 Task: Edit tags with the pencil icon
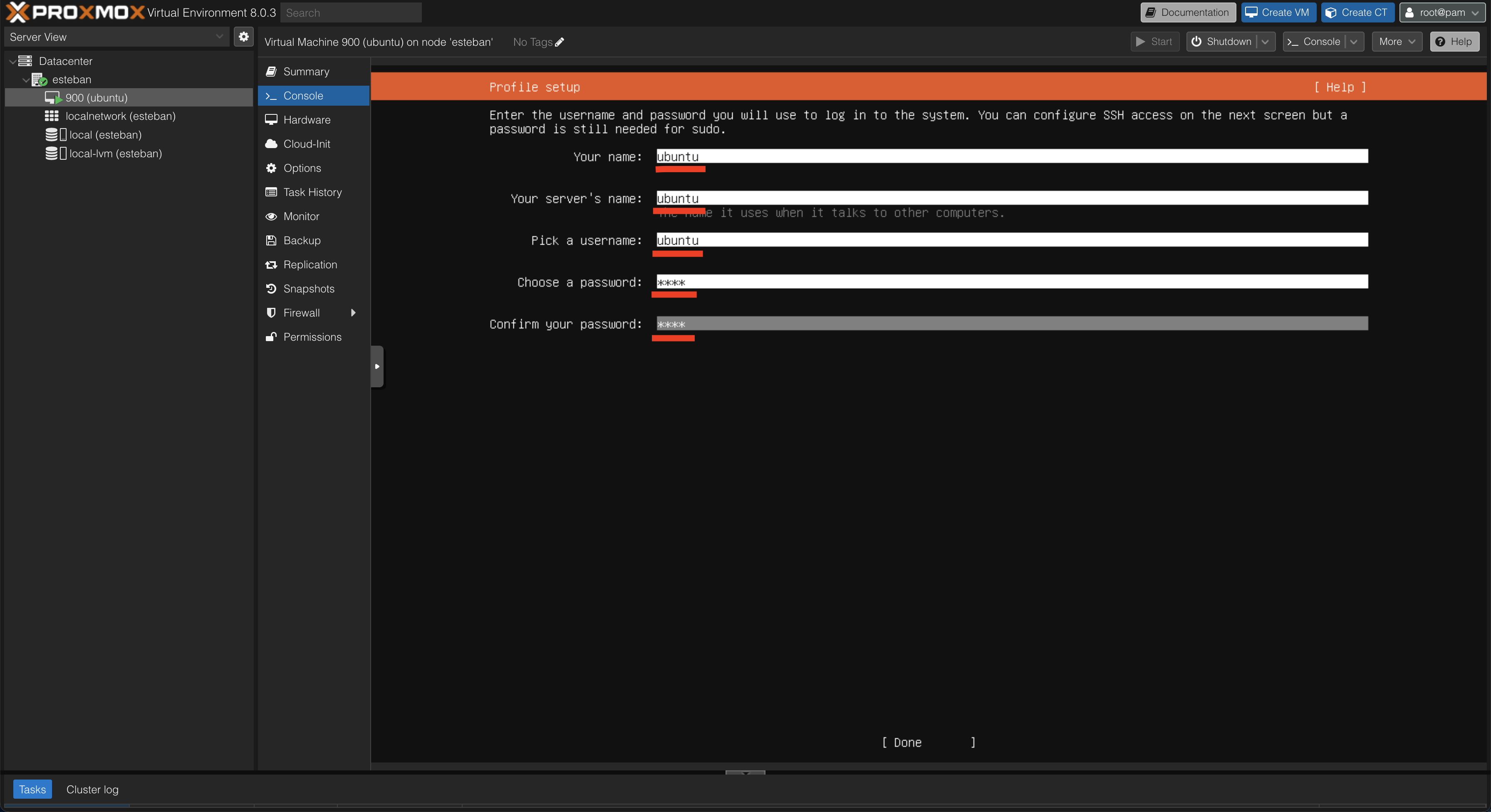(x=559, y=42)
